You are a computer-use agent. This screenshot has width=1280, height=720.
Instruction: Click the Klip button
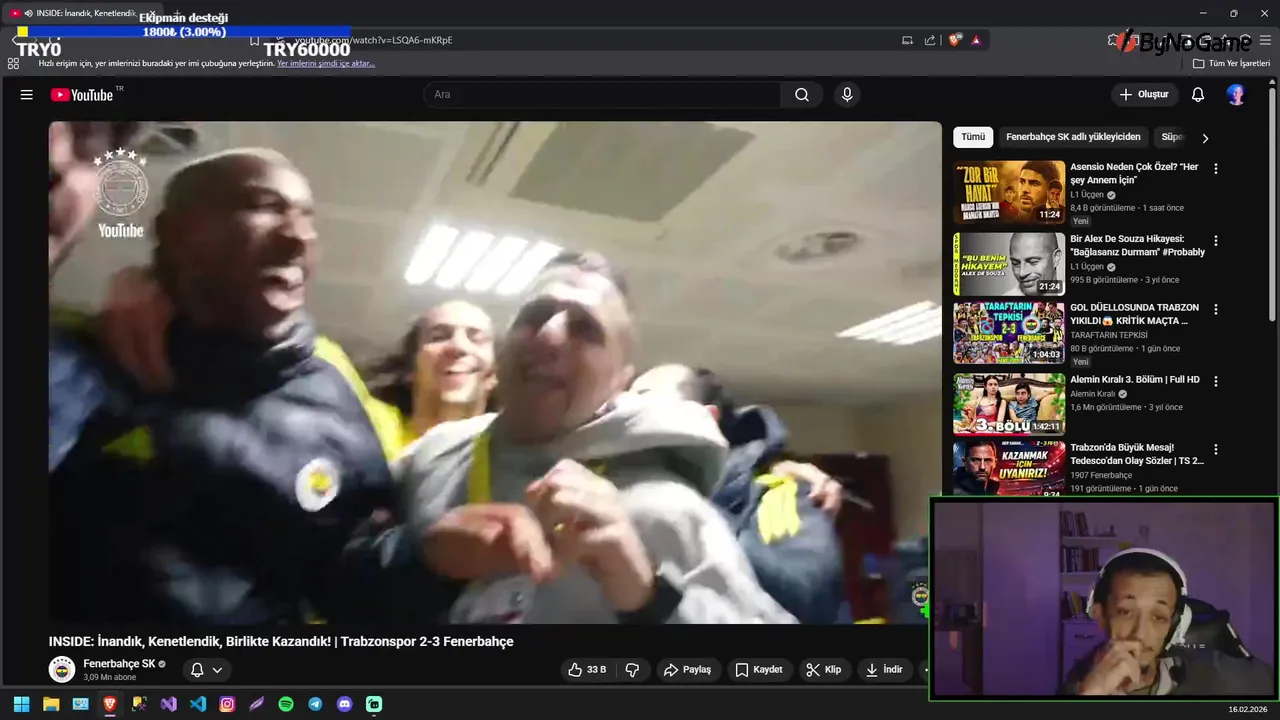(825, 670)
